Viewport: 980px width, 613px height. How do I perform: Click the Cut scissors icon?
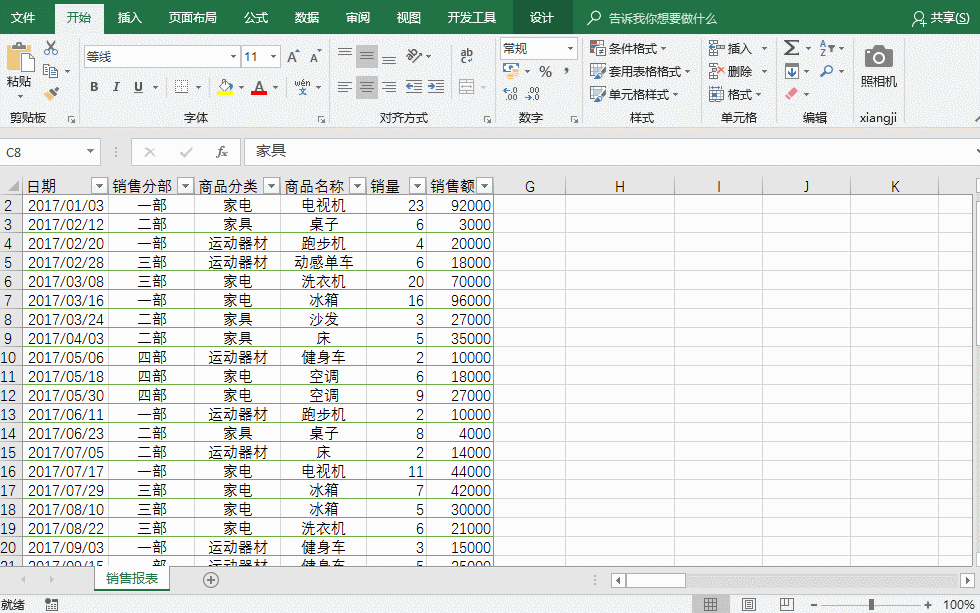[x=51, y=48]
